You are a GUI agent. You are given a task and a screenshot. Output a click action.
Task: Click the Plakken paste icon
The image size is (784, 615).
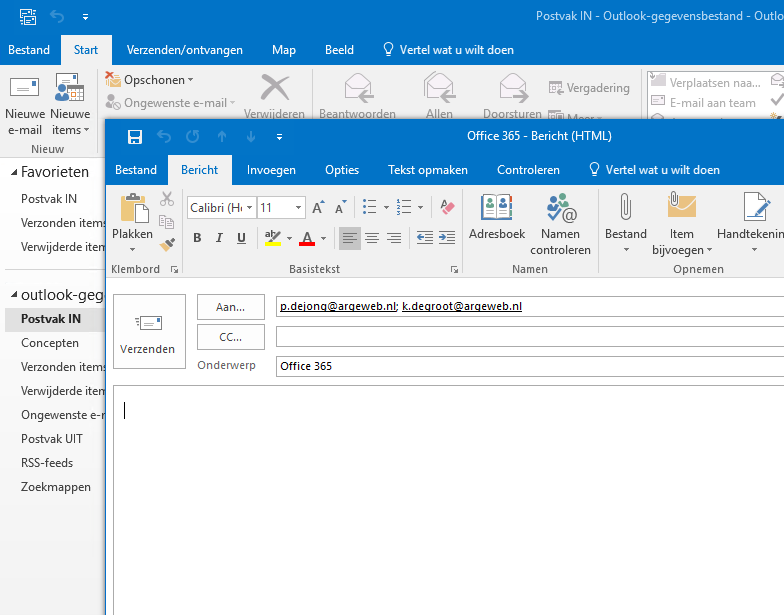point(134,208)
